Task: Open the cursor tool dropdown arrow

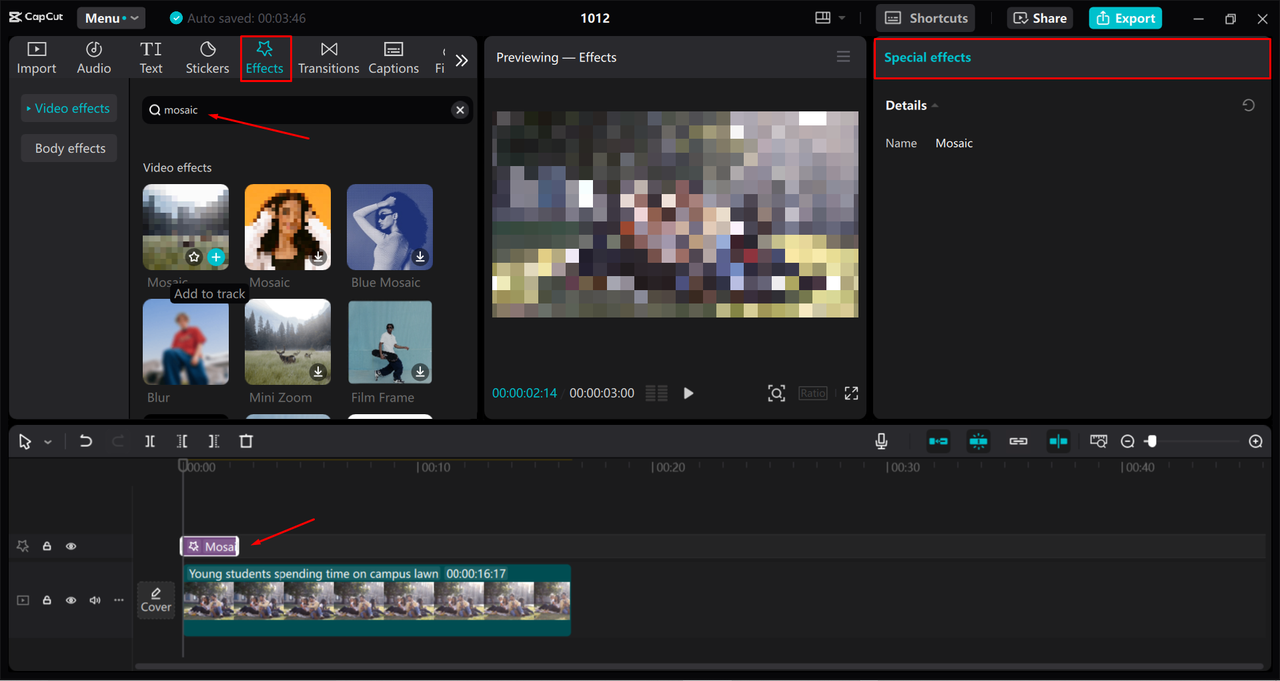Action: [x=48, y=442]
